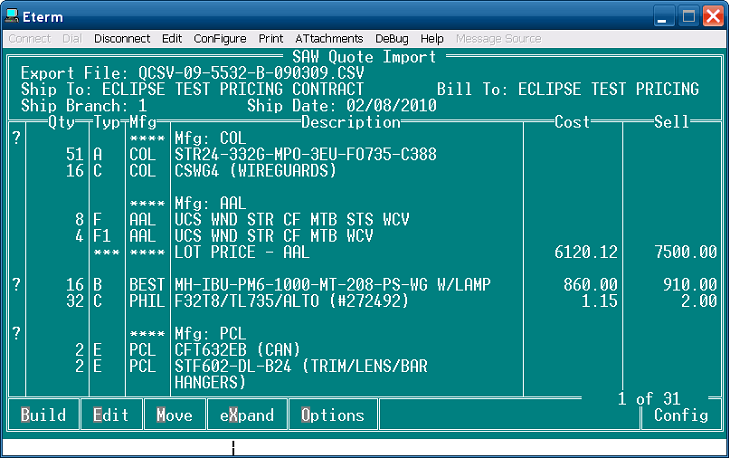
Task: Open the ATtachments menu
Action: pyautogui.click(x=329, y=39)
